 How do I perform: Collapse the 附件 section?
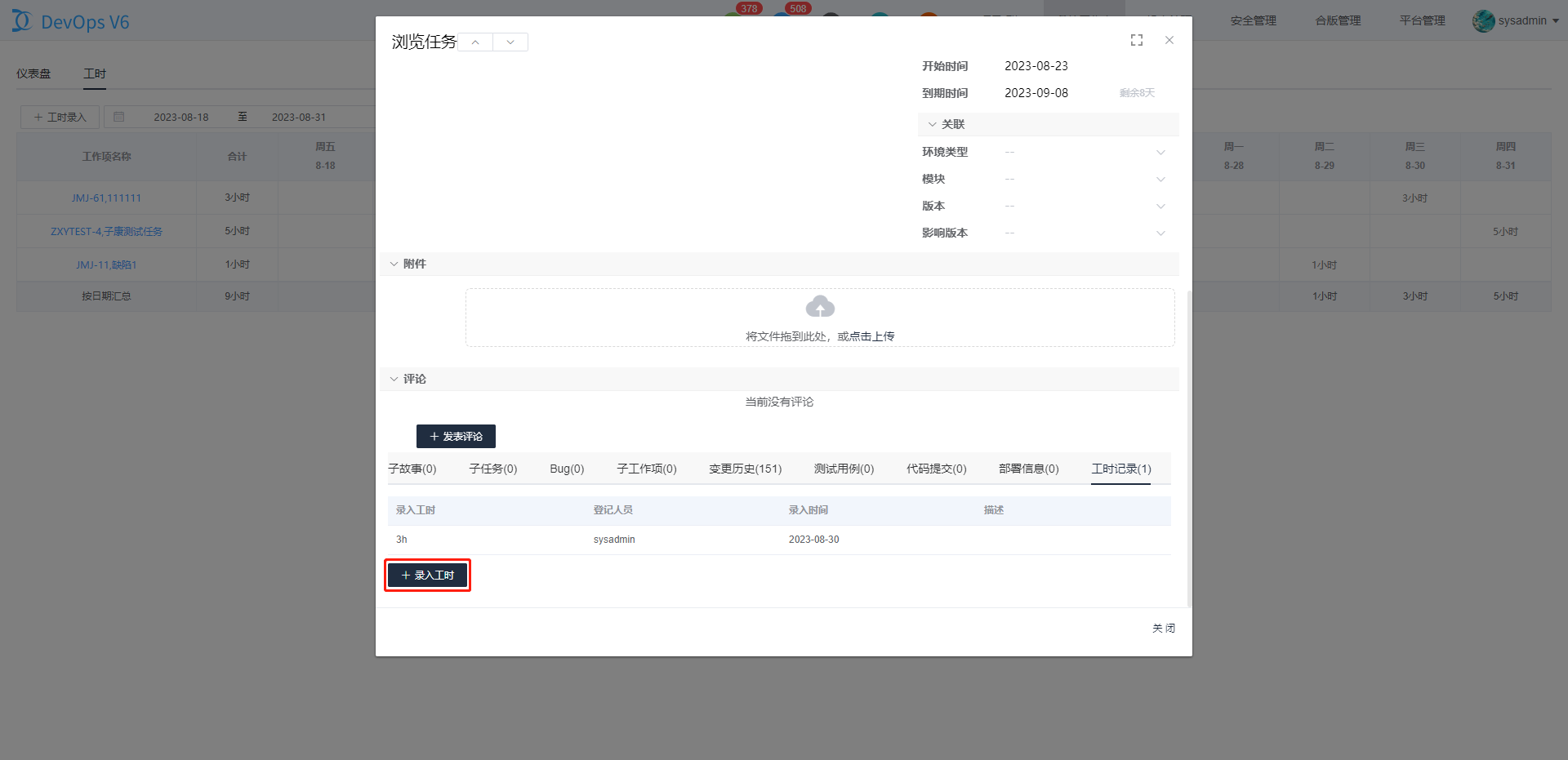pyautogui.click(x=394, y=264)
